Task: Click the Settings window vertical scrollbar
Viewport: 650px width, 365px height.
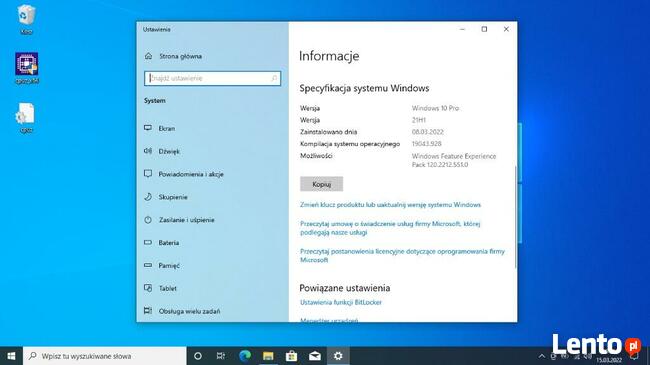Action: pyautogui.click(x=516, y=216)
